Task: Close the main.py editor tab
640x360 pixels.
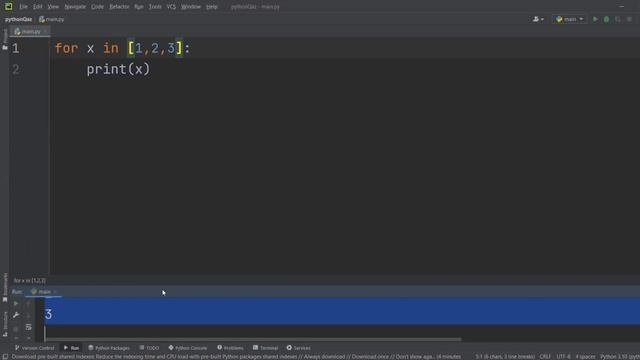Action: pyautogui.click(x=45, y=31)
